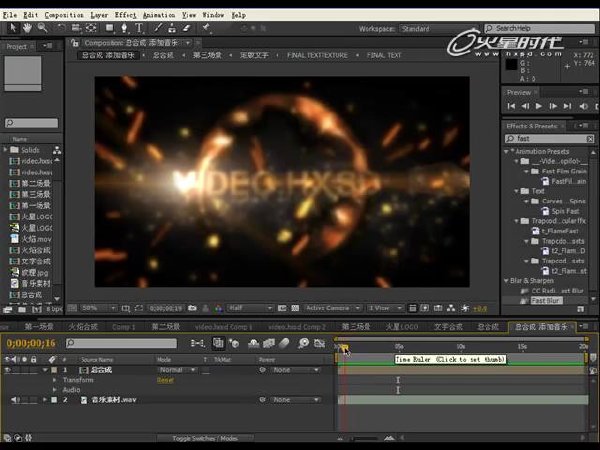This screenshot has height=450, width=600.
Task: Expand layer 2 音乐素材.wav
Action: coord(45,400)
